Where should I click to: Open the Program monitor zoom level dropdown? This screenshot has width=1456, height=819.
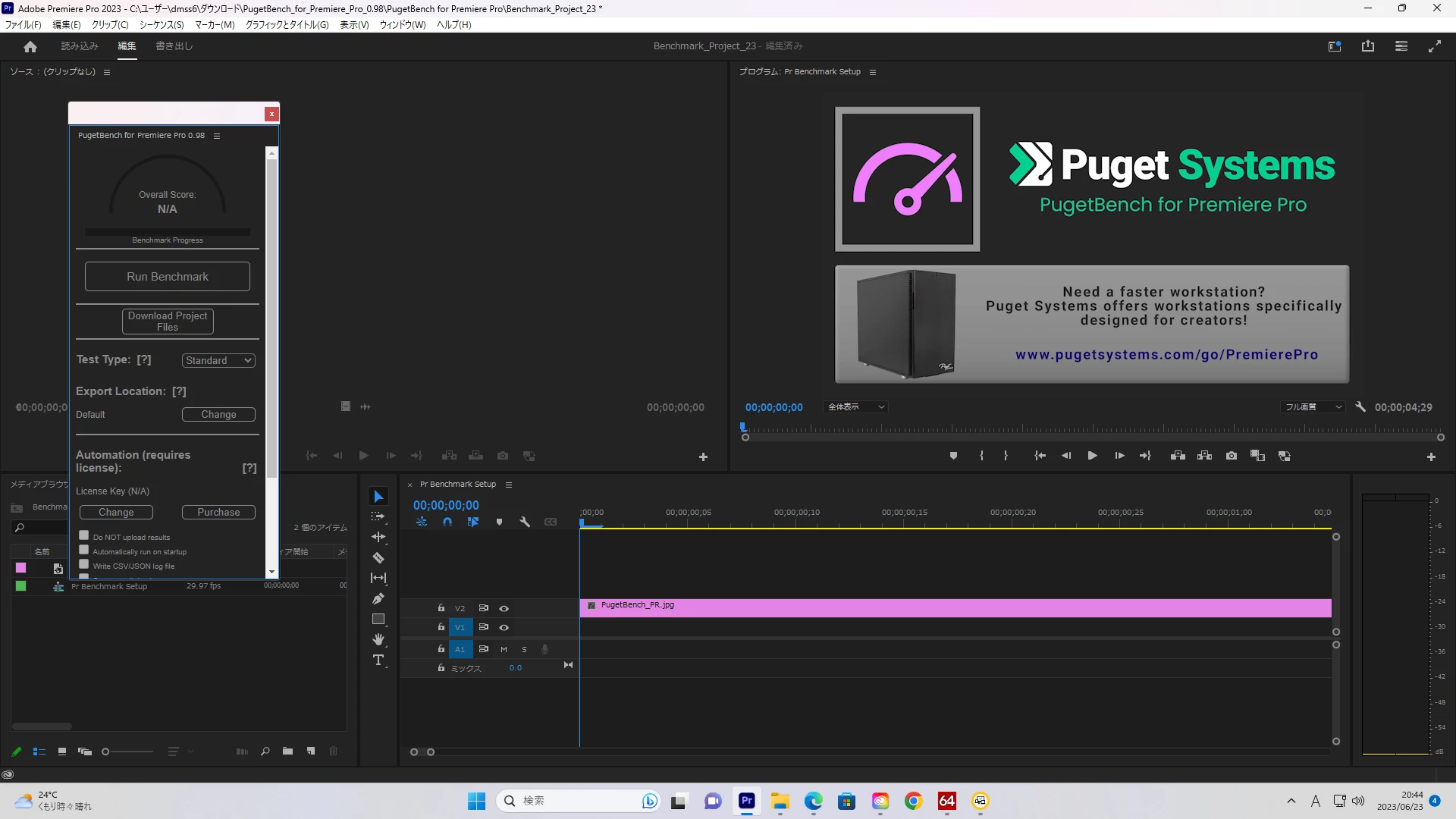tap(855, 407)
